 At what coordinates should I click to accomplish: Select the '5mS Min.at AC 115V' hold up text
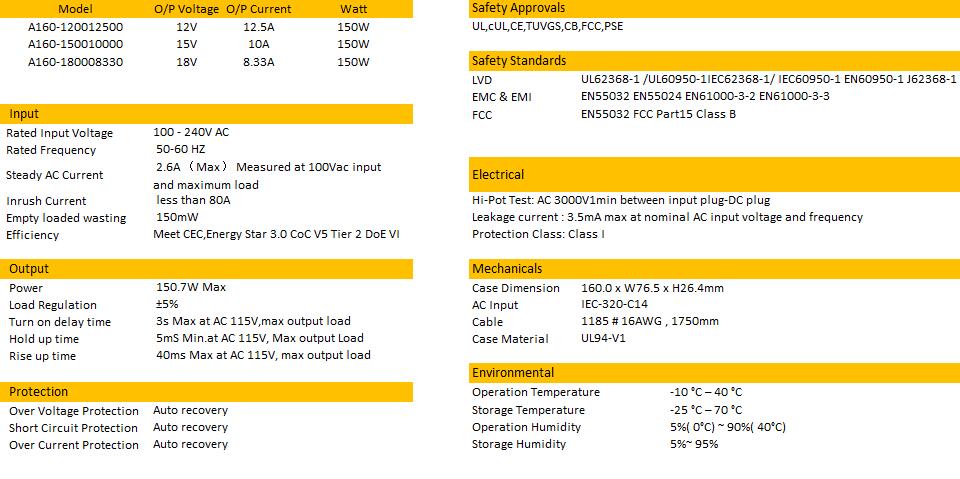coord(212,338)
